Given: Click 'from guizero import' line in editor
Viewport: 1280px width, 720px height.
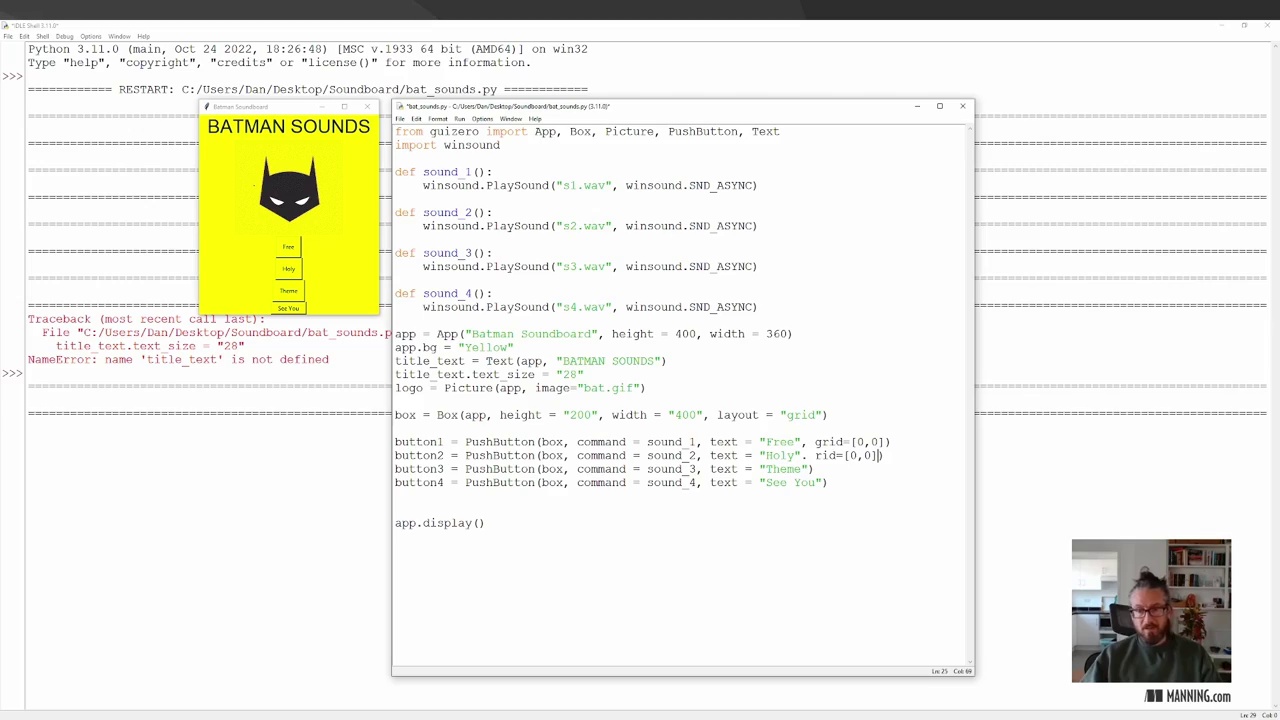Looking at the screenshot, I should [x=587, y=132].
